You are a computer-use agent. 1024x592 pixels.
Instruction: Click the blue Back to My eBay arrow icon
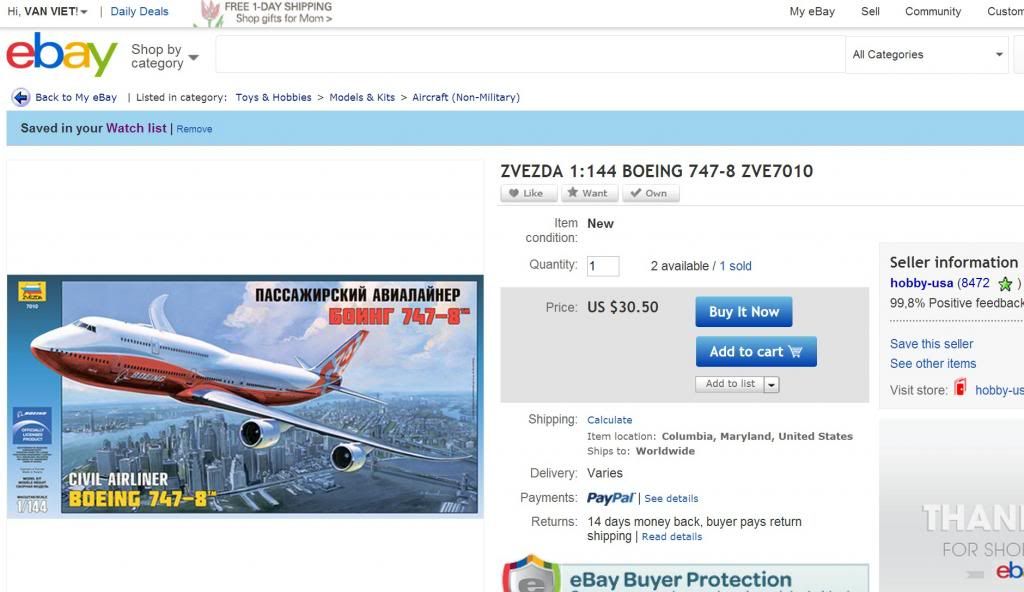(20, 97)
